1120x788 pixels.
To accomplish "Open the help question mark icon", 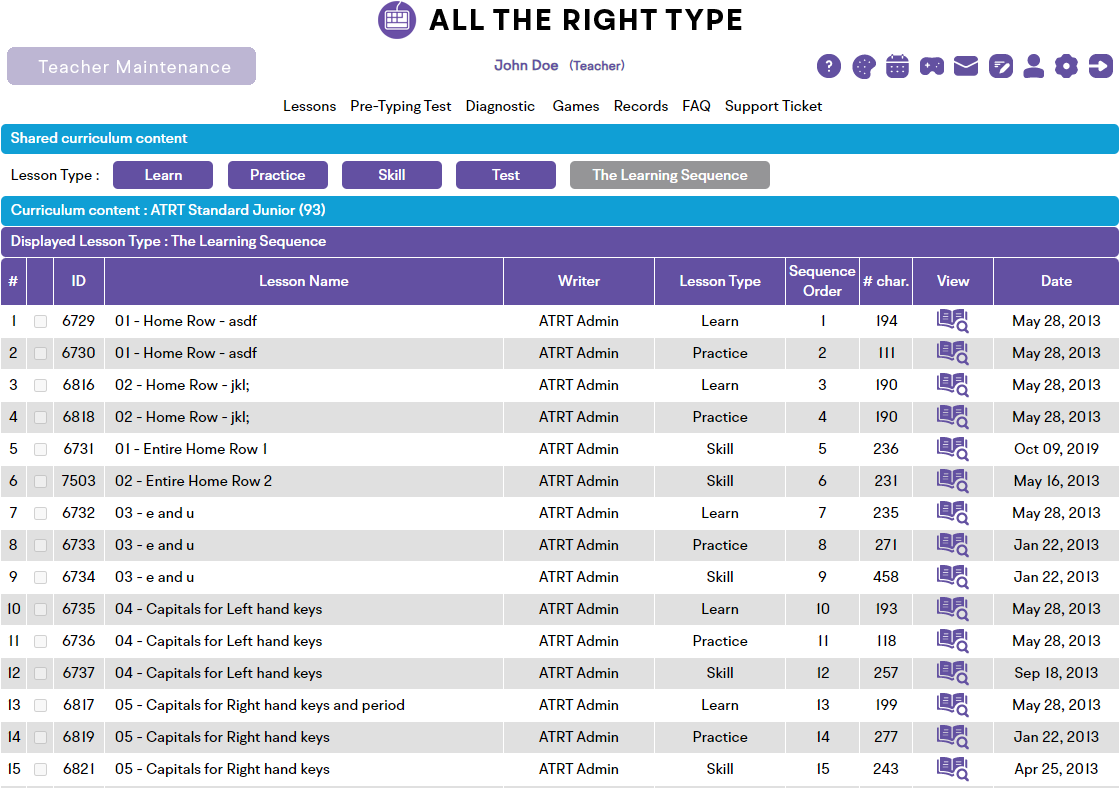I will click(829, 66).
